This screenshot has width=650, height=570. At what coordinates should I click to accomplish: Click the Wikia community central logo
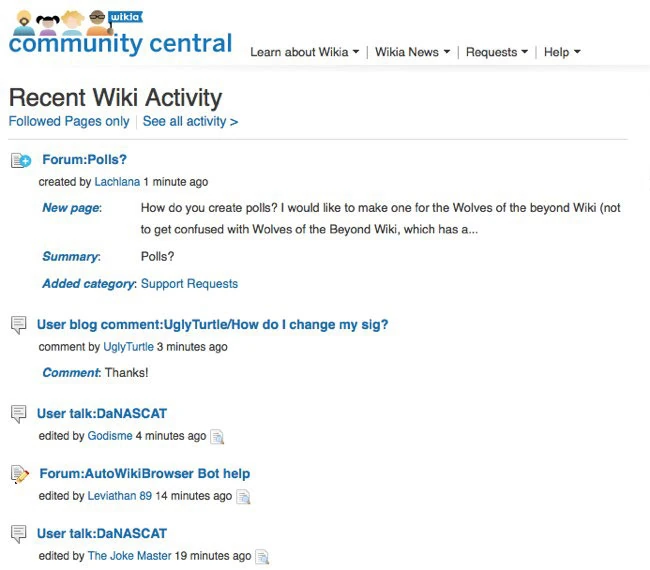click(119, 33)
